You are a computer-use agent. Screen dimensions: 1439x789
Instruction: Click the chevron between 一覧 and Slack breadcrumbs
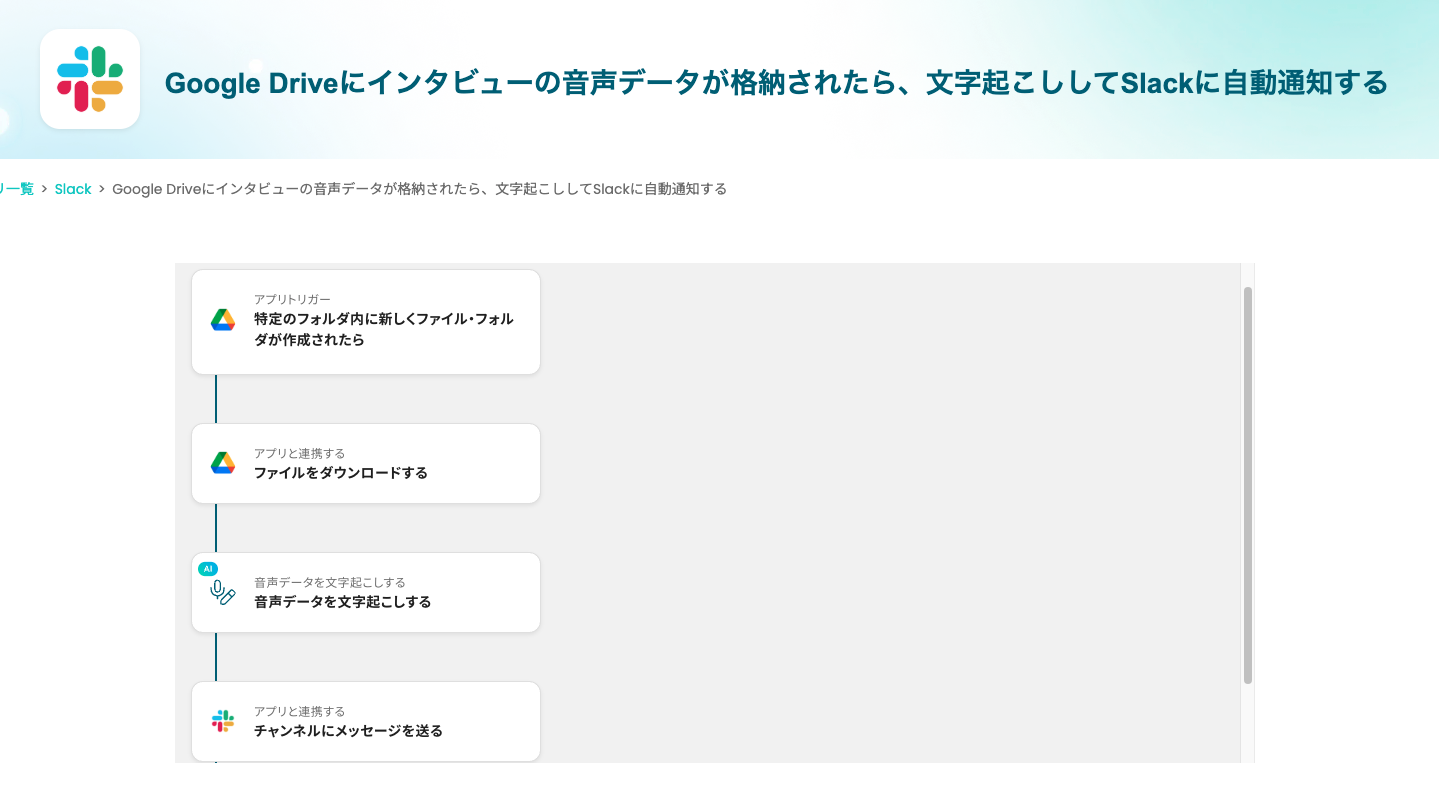point(44,188)
